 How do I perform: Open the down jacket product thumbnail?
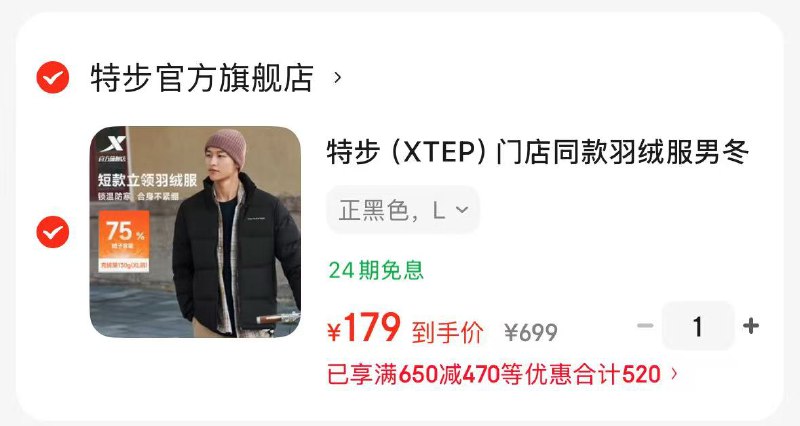pos(195,232)
